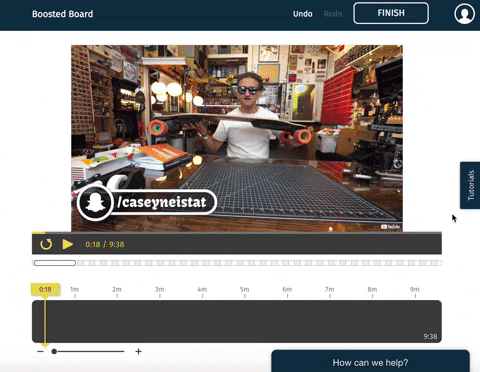Image resolution: width=480 pixels, height=372 pixels.
Task: Click the 0:18 / 9:38 time readout
Action: point(105,244)
